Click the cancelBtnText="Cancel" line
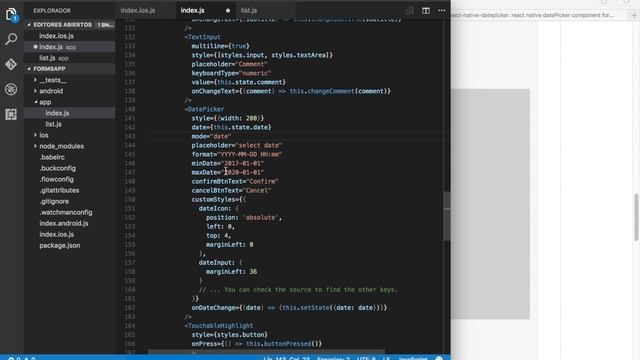 tap(231, 190)
